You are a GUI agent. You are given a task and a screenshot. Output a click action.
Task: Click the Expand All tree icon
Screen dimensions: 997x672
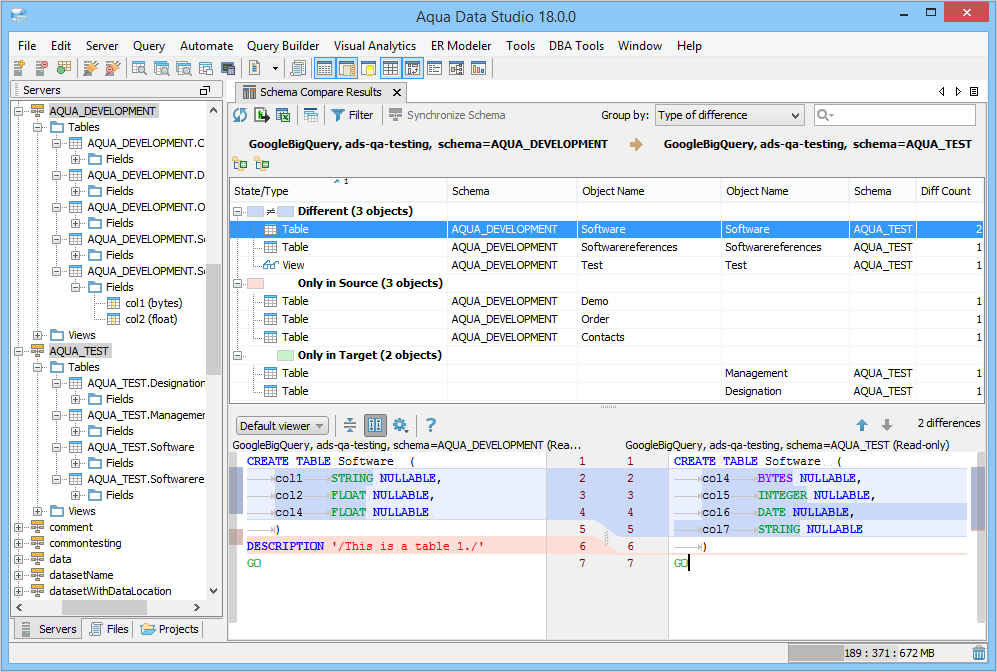point(240,164)
